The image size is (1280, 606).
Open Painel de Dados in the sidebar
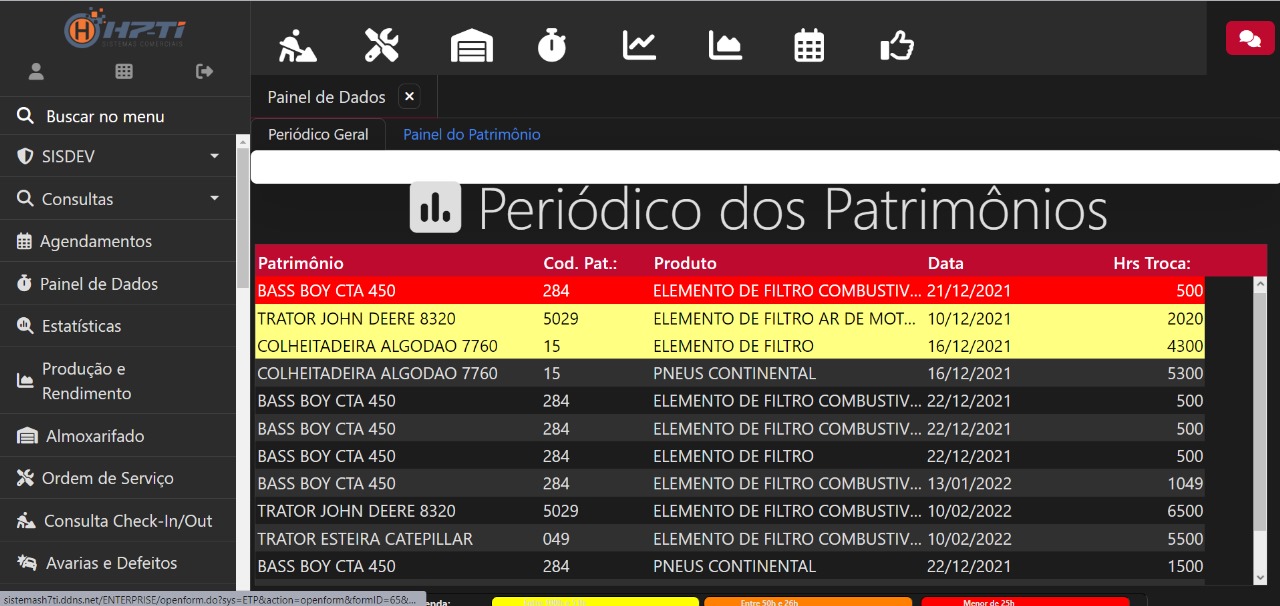[x=118, y=284]
